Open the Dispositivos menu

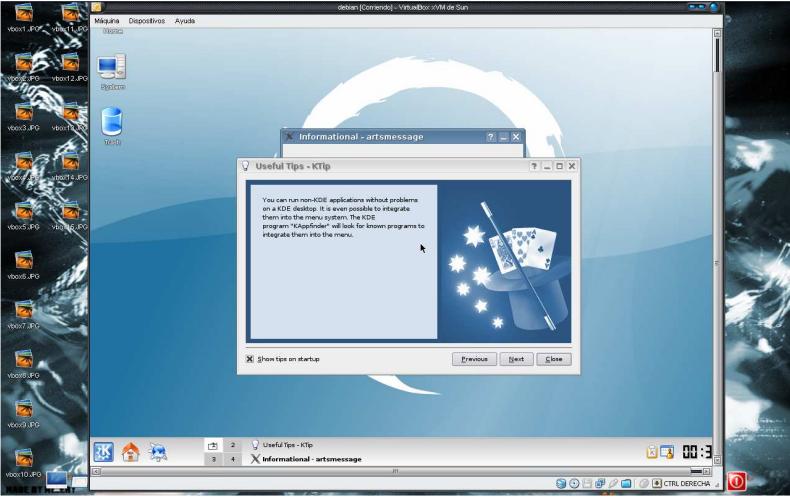pos(146,20)
